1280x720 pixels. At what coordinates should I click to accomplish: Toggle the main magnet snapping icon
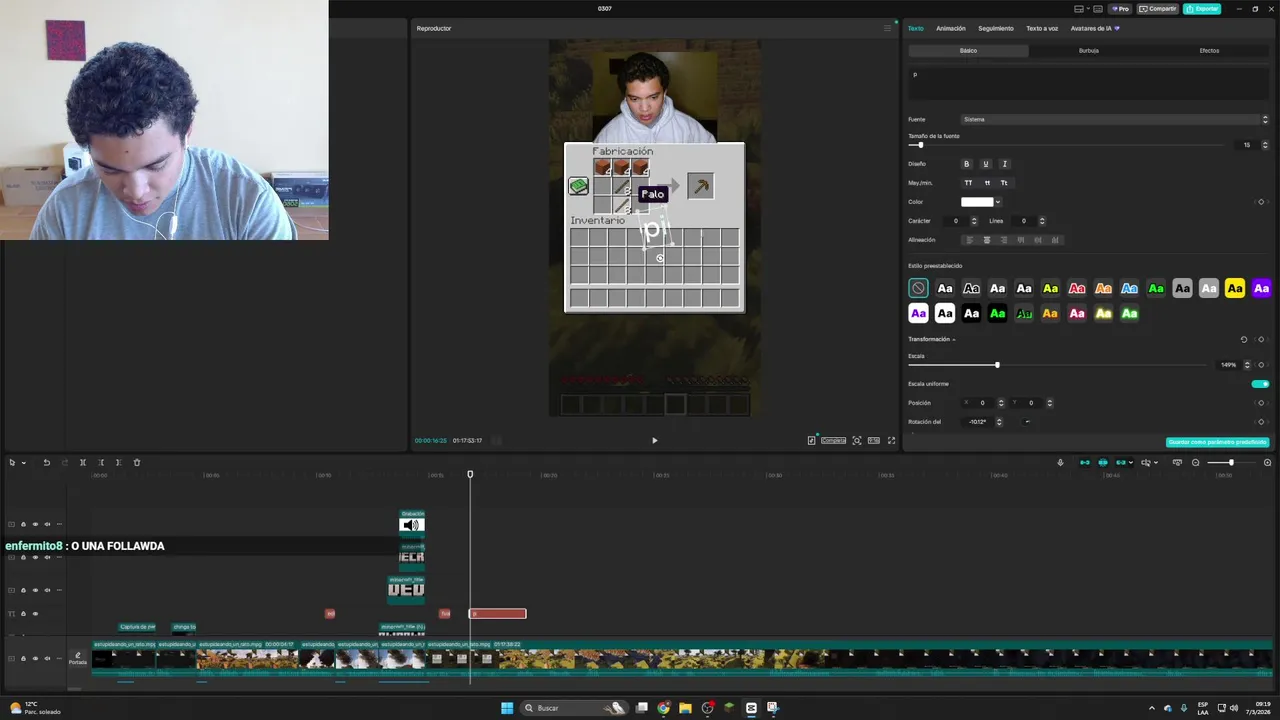coord(1084,462)
